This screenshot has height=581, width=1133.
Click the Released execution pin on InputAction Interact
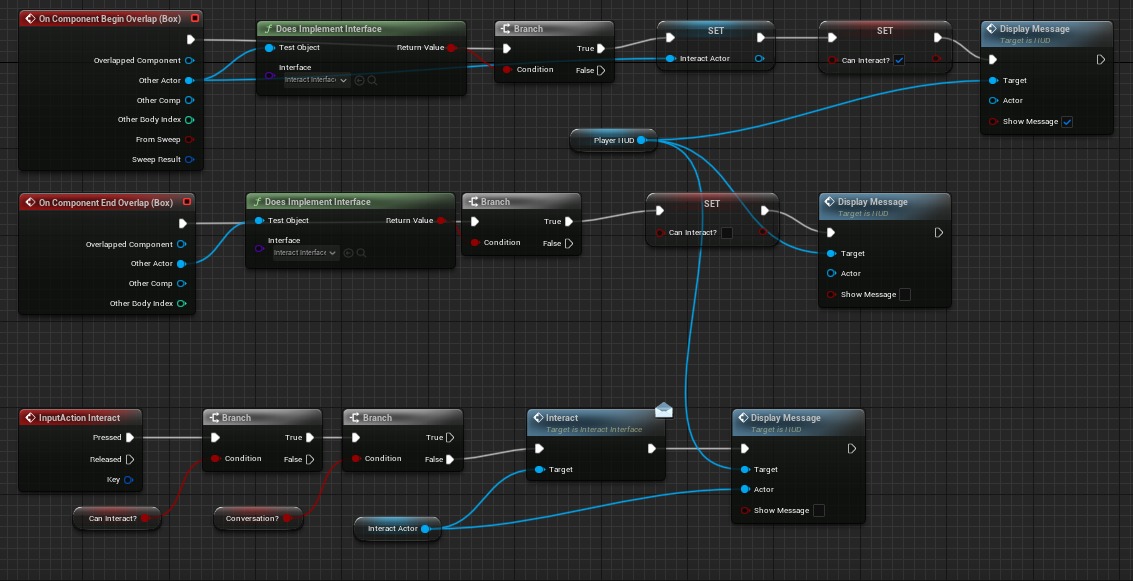click(x=130, y=460)
